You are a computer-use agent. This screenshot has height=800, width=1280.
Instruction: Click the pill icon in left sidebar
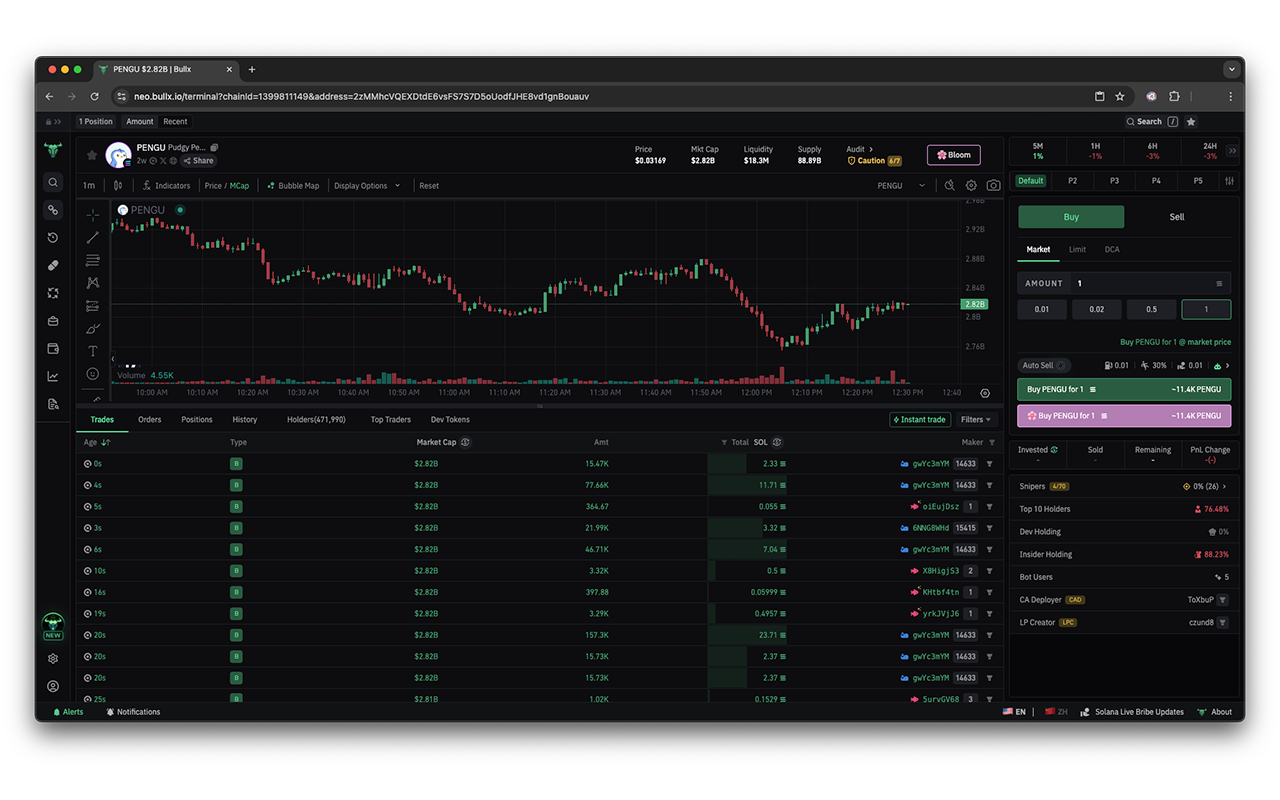pyautogui.click(x=53, y=266)
